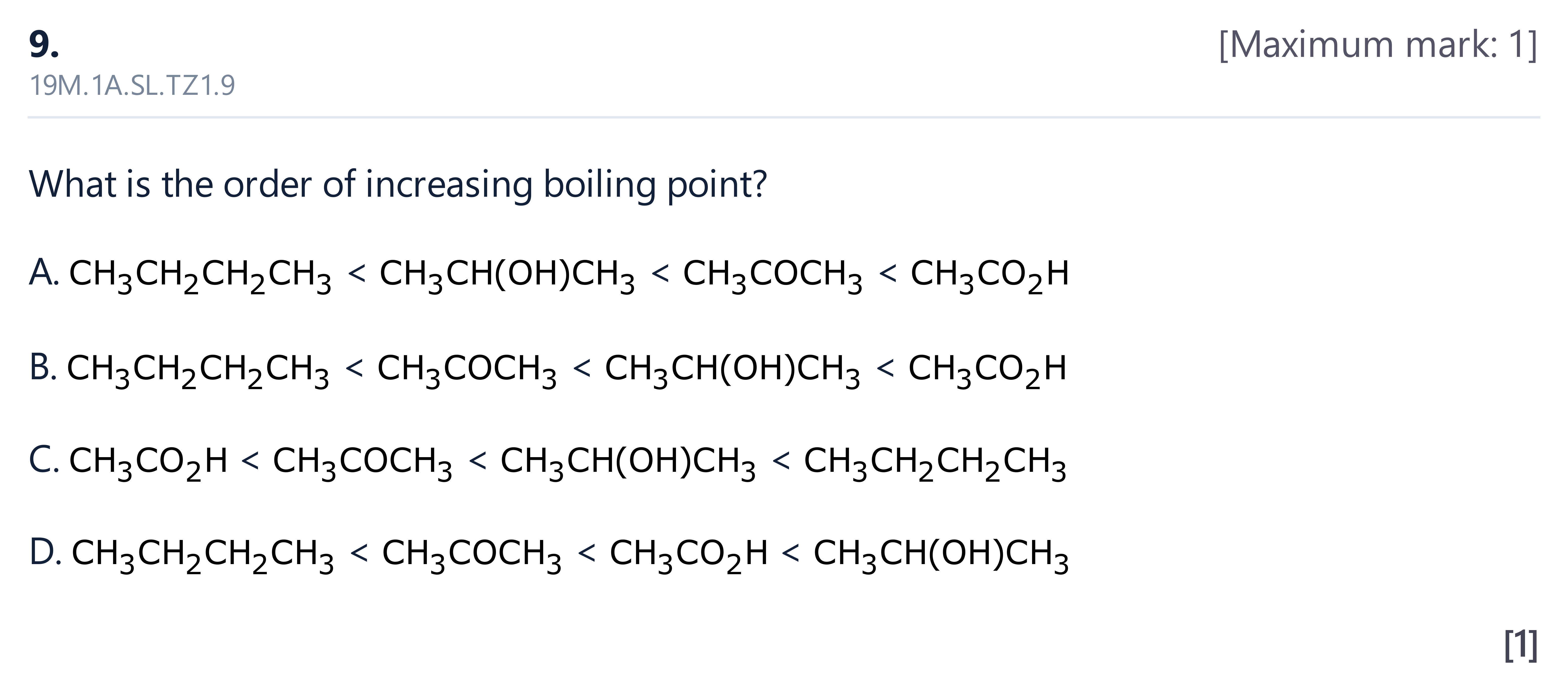This screenshot has height=689, width=1568.
Task: Click CH3CO2H at end of option B
Action: coord(987,370)
